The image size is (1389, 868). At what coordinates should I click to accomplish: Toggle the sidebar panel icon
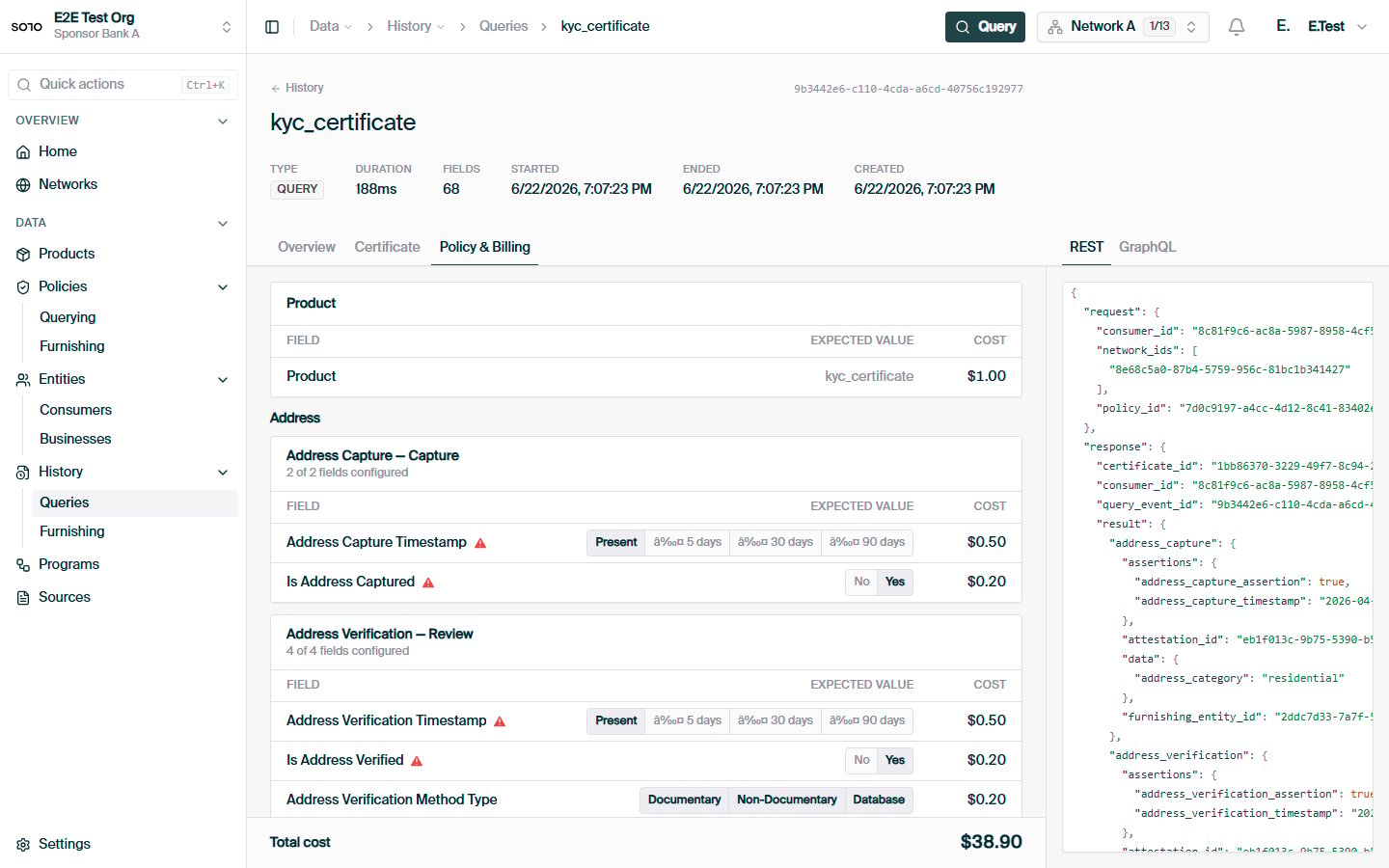pos(272,27)
